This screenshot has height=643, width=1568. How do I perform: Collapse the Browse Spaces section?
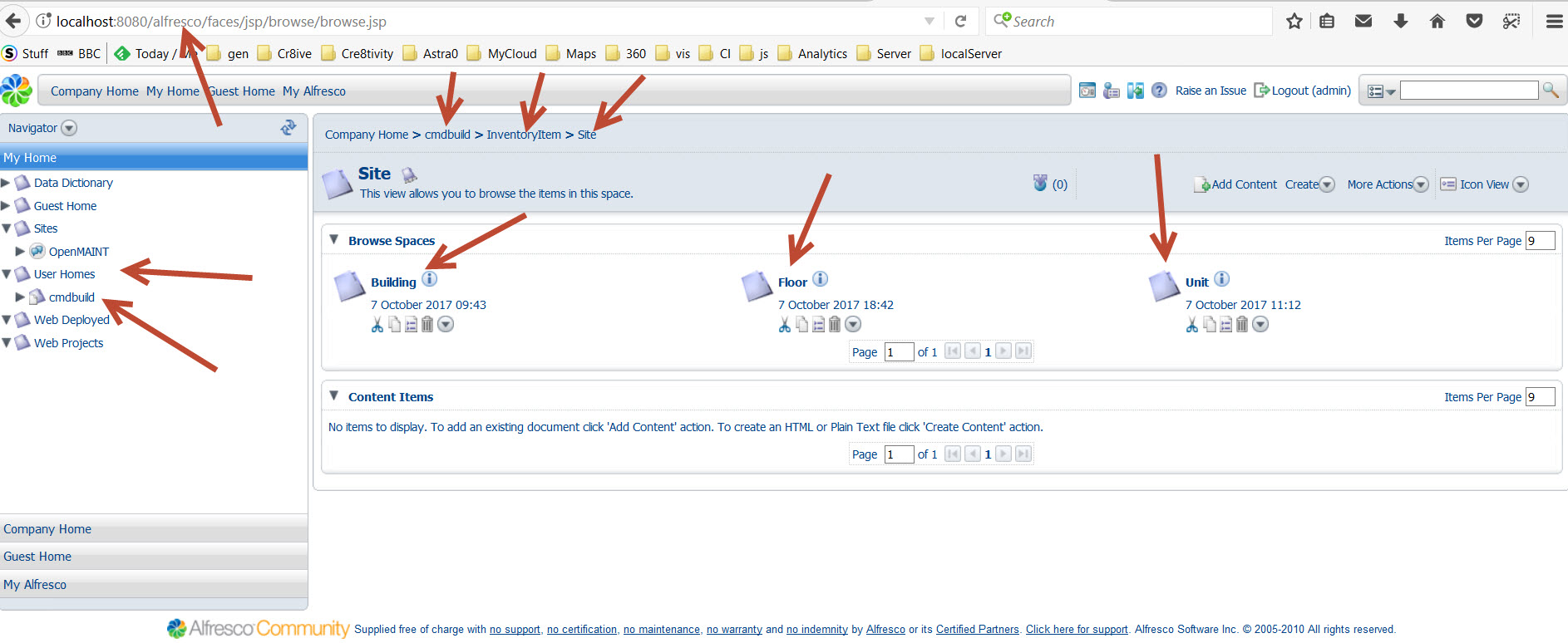point(334,240)
